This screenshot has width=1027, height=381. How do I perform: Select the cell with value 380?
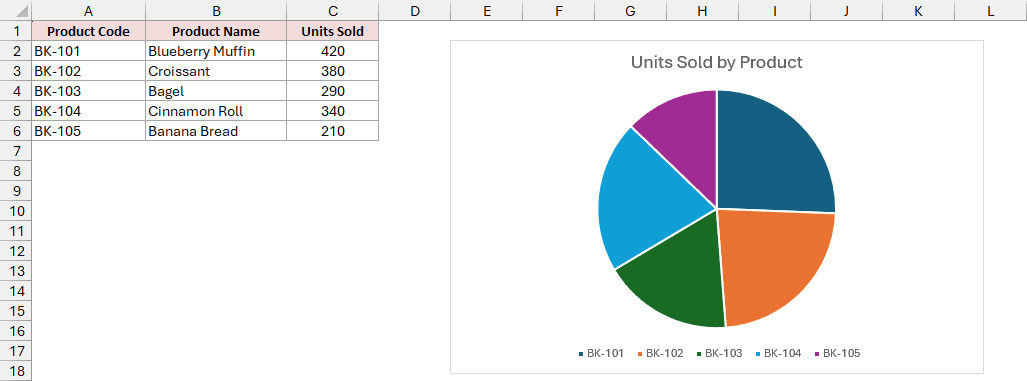point(333,71)
